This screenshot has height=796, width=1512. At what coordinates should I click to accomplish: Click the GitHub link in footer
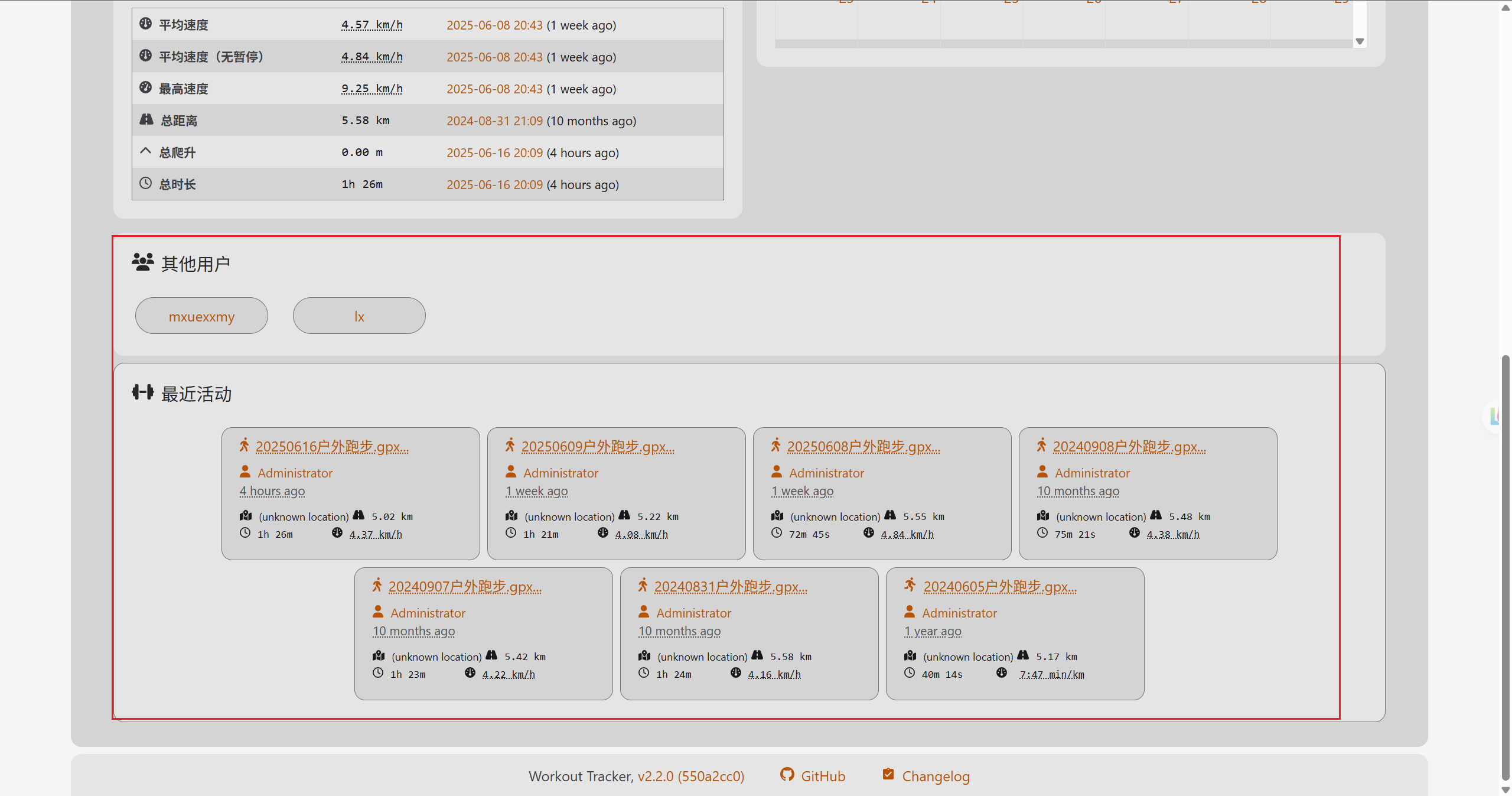(823, 776)
